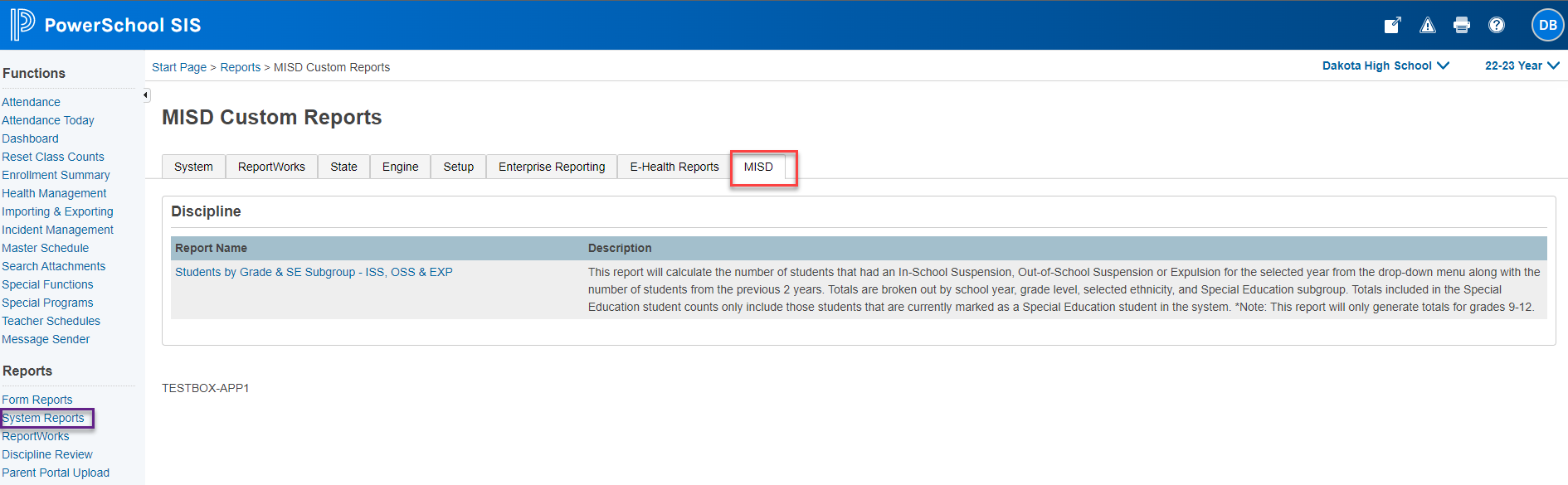Switch to the ReportWorks tab
This screenshot has height=485, width=1568.
(271, 167)
